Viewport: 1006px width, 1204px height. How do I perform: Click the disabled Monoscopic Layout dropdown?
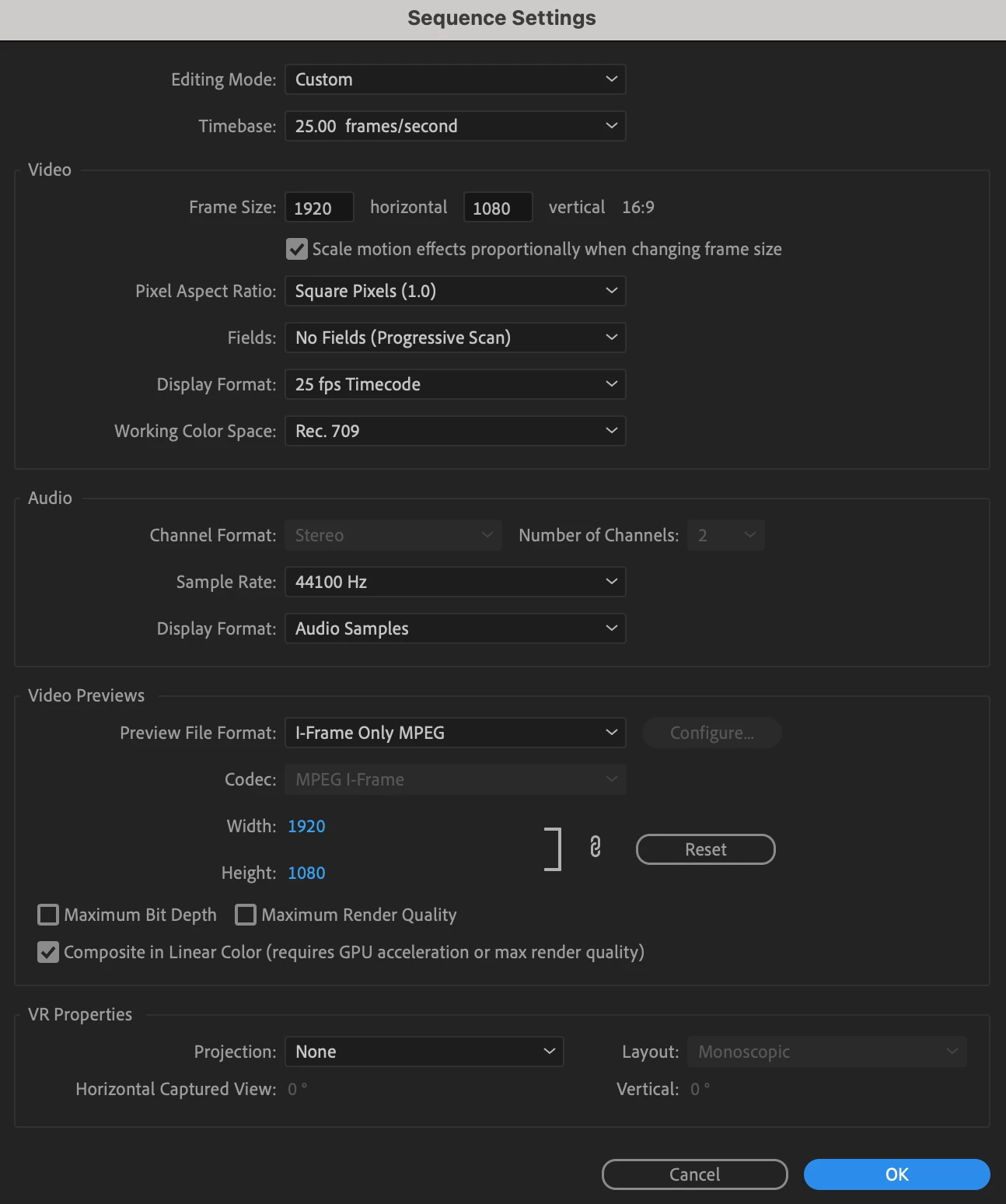point(827,1052)
